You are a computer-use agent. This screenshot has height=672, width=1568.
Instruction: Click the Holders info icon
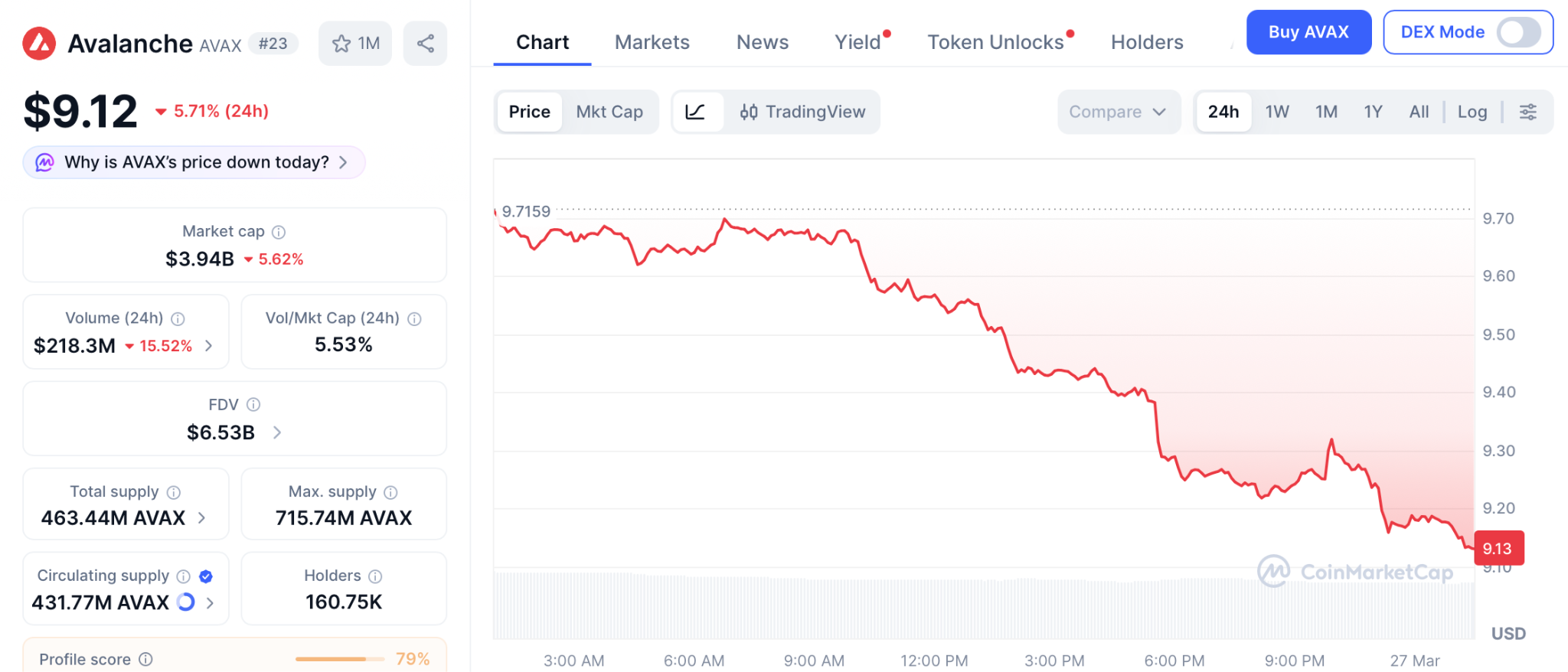click(375, 576)
